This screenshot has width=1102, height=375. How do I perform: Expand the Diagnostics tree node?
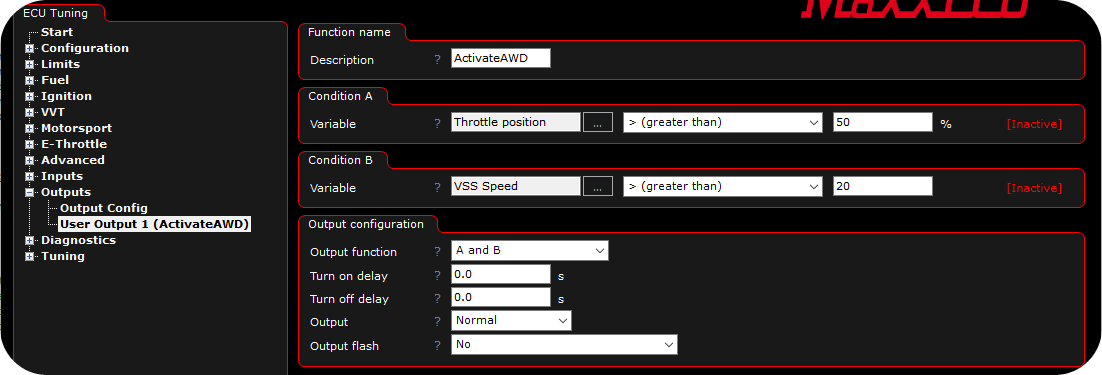coord(30,240)
